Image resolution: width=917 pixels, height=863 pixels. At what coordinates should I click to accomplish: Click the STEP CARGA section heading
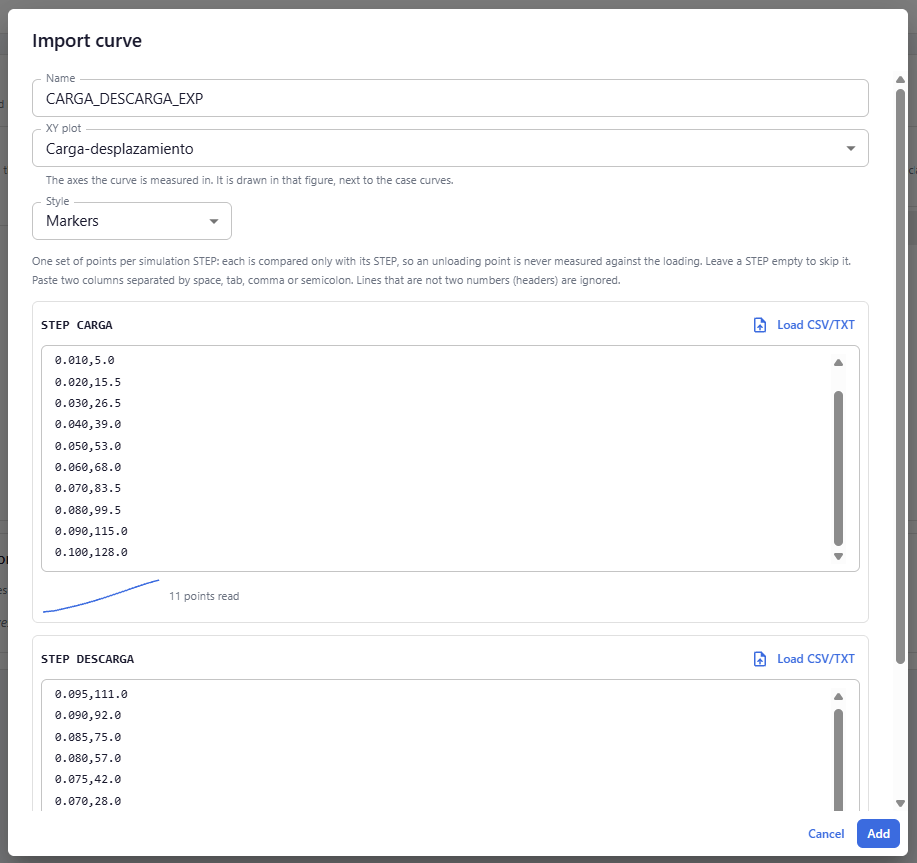pyautogui.click(x=77, y=325)
